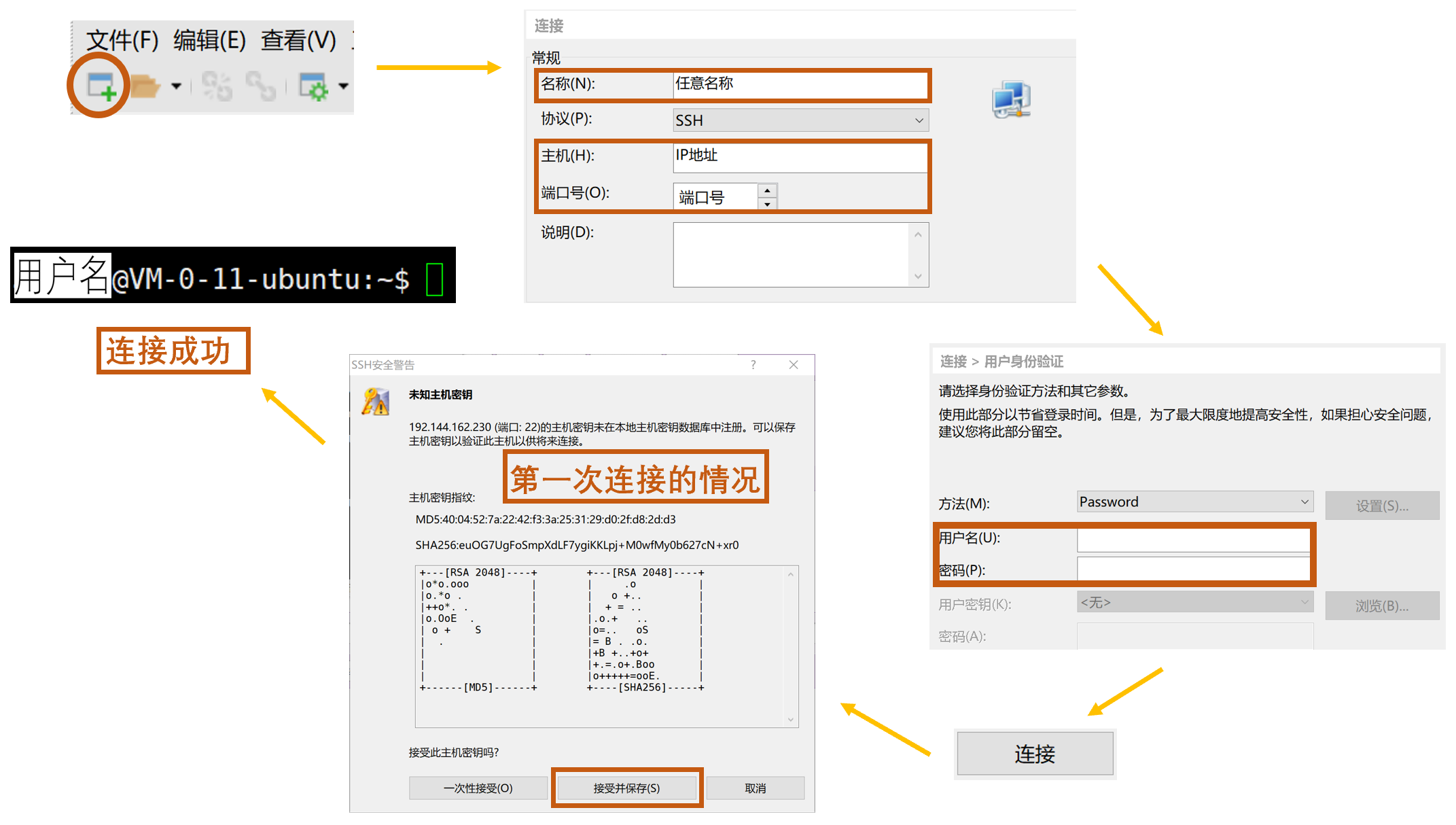Click the terminal prompt cursor
The width and height of the screenshot is (1456, 825).
pyautogui.click(x=434, y=279)
